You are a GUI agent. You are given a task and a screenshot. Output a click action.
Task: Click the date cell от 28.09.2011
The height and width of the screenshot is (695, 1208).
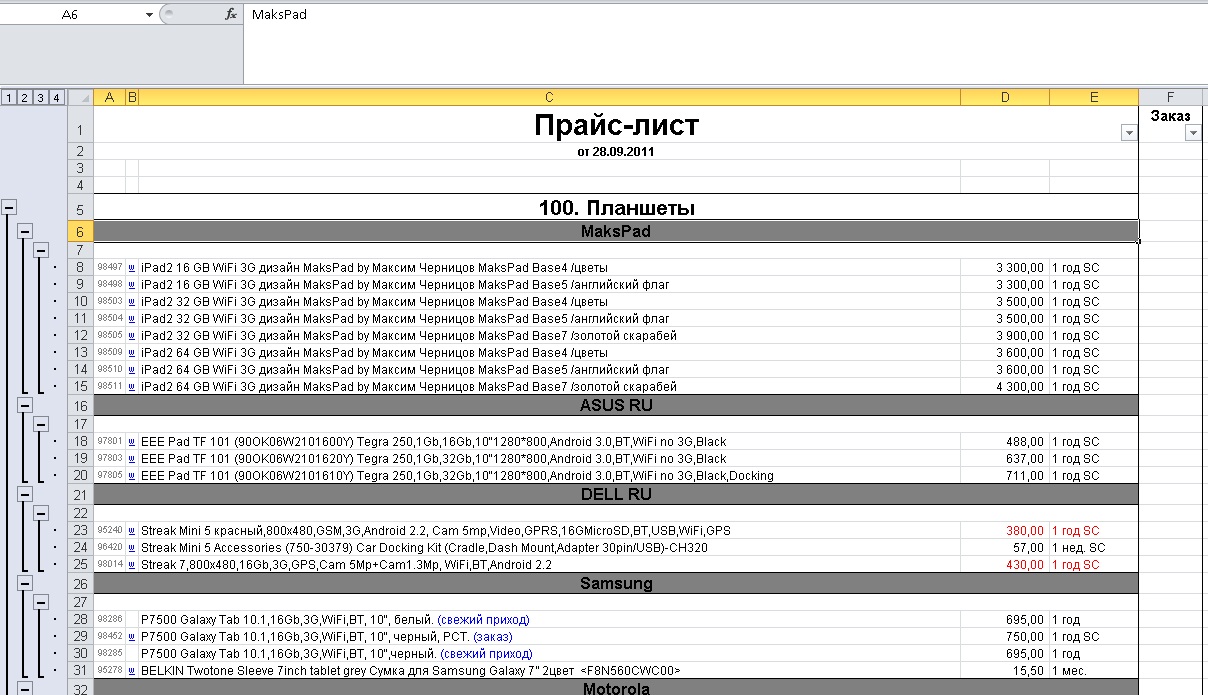coord(616,151)
